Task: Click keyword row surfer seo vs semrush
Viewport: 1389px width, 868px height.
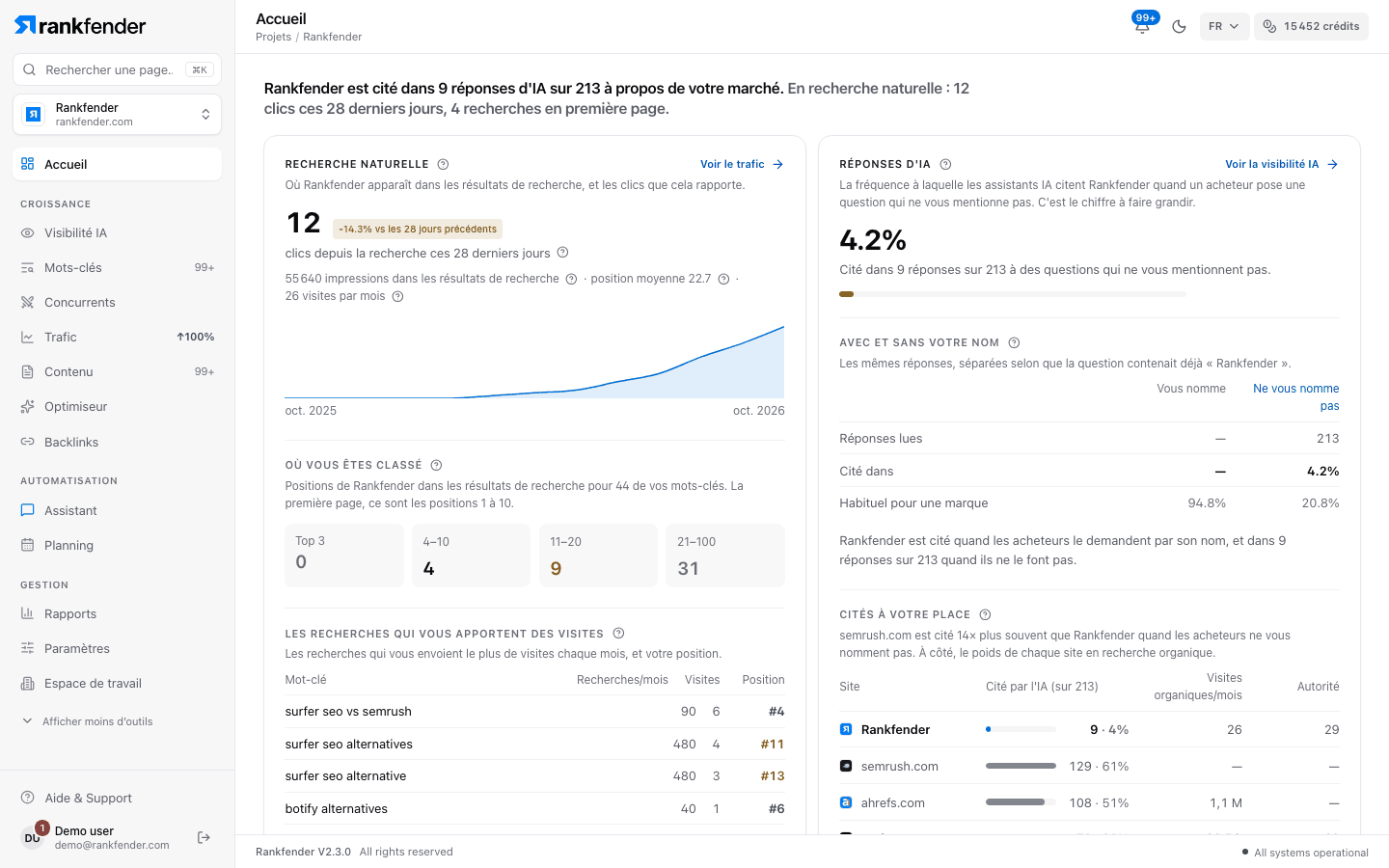Action: [534, 712]
